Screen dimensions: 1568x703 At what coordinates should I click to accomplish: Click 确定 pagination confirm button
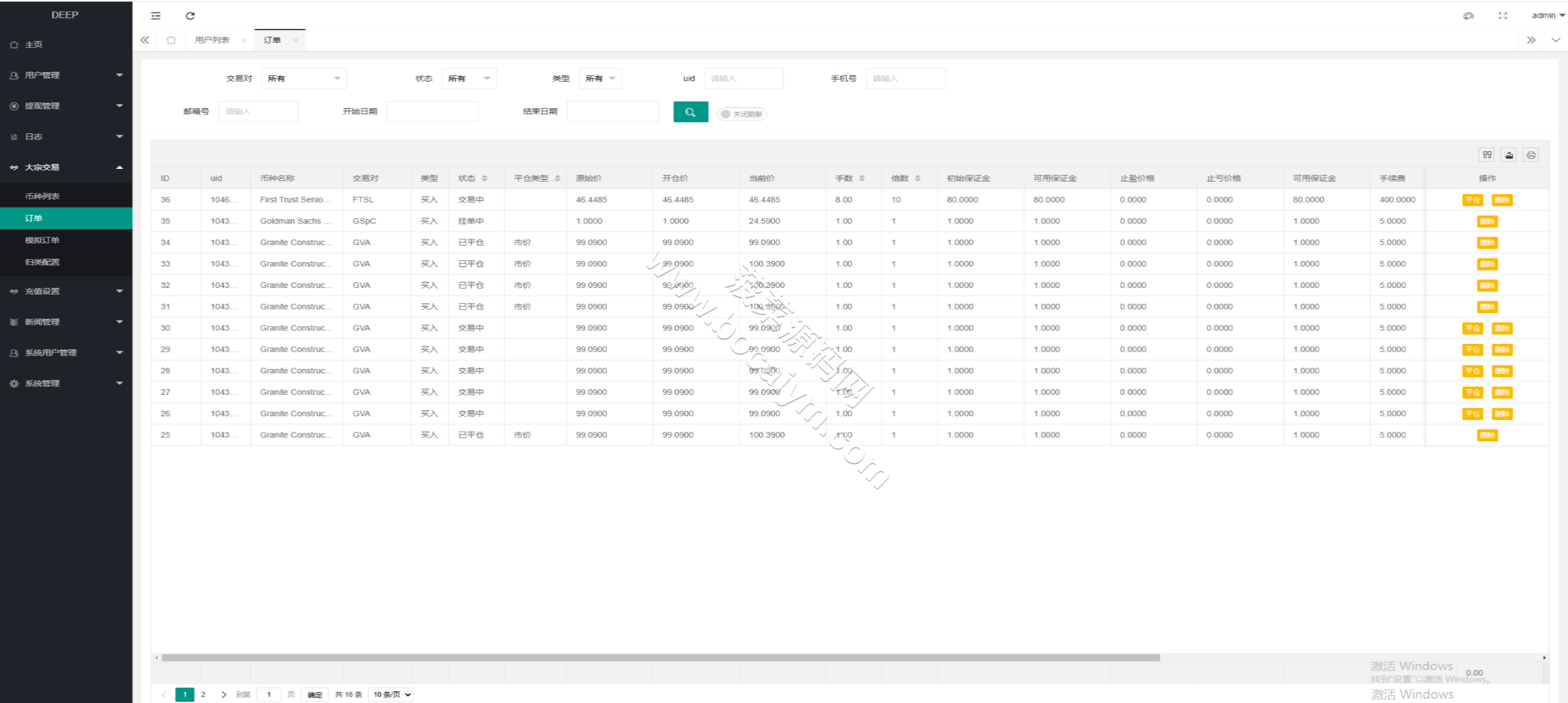(315, 694)
